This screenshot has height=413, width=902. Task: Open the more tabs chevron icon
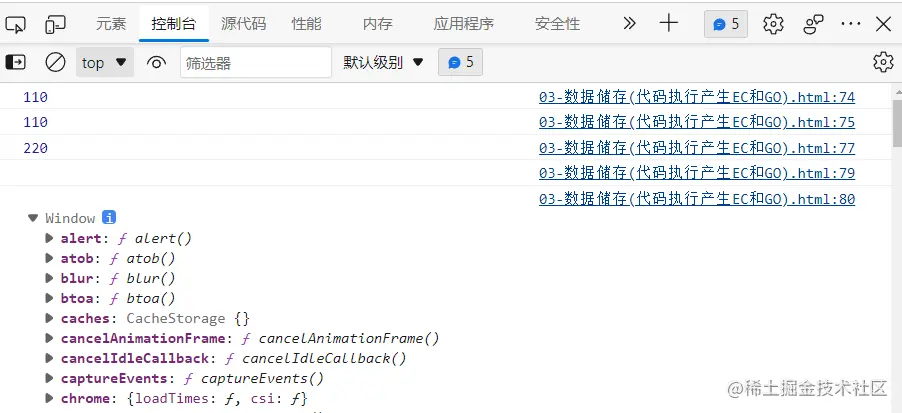click(x=629, y=23)
